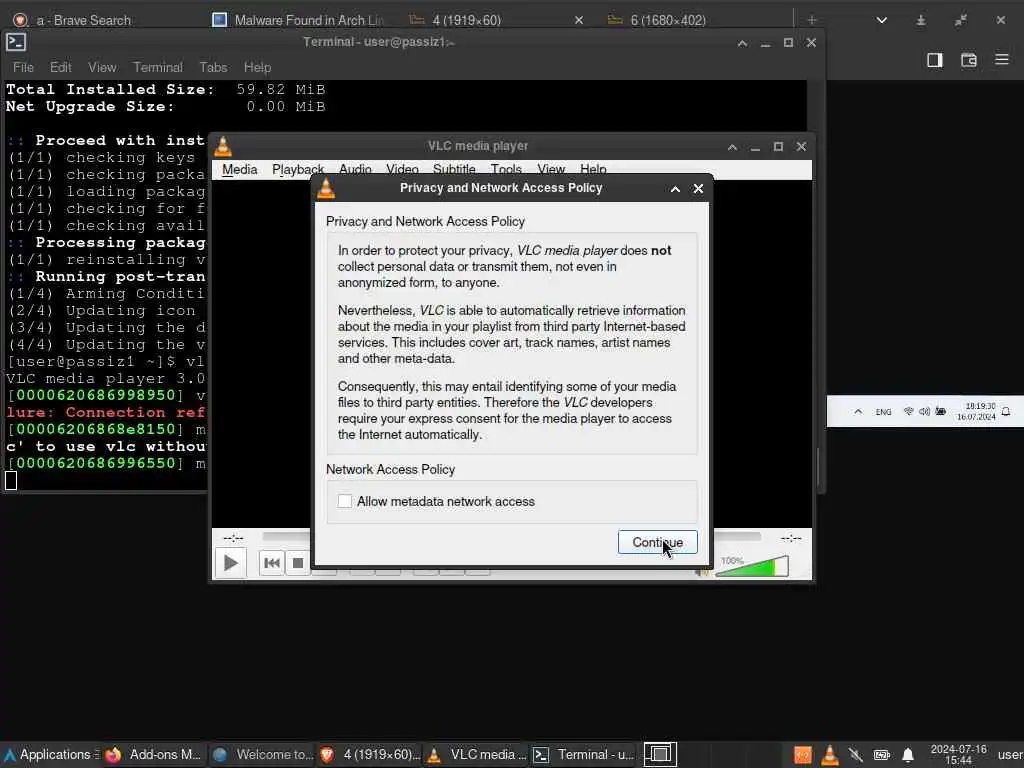Open the VLC Tools menu
This screenshot has height=768, width=1024.
506,169
